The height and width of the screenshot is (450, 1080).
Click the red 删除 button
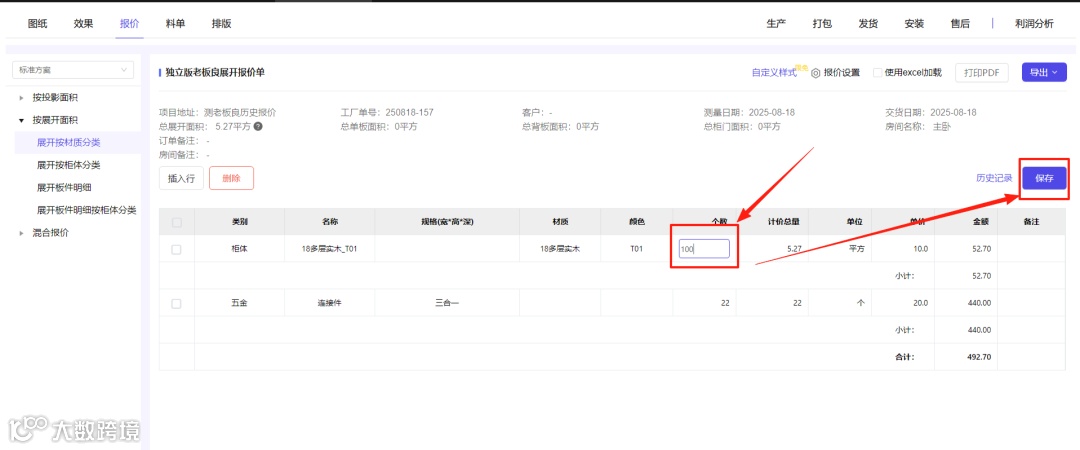[231, 178]
